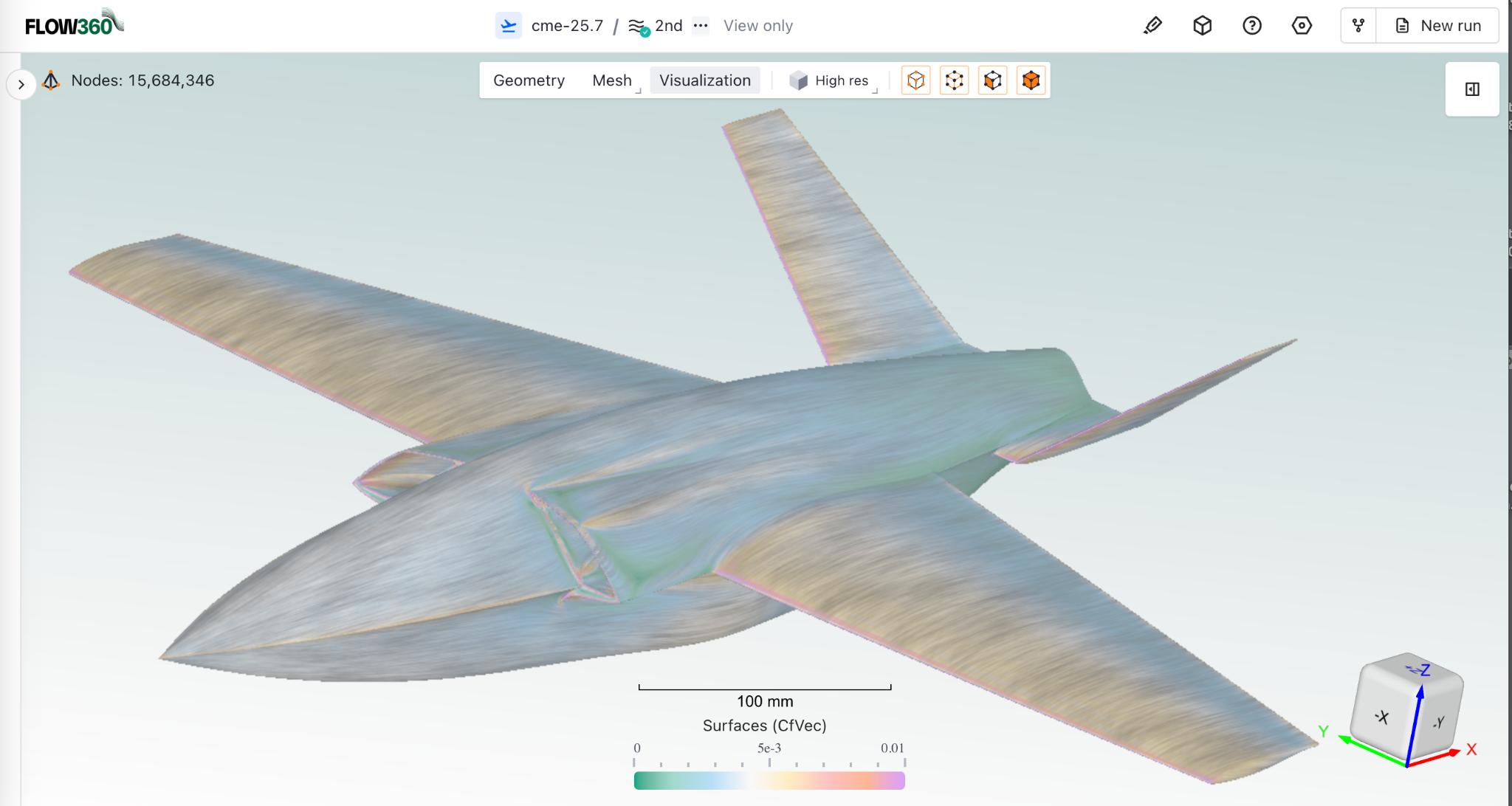This screenshot has width=1512, height=806.
Task: Open the settings hexagon icon
Action: [x=1302, y=25]
